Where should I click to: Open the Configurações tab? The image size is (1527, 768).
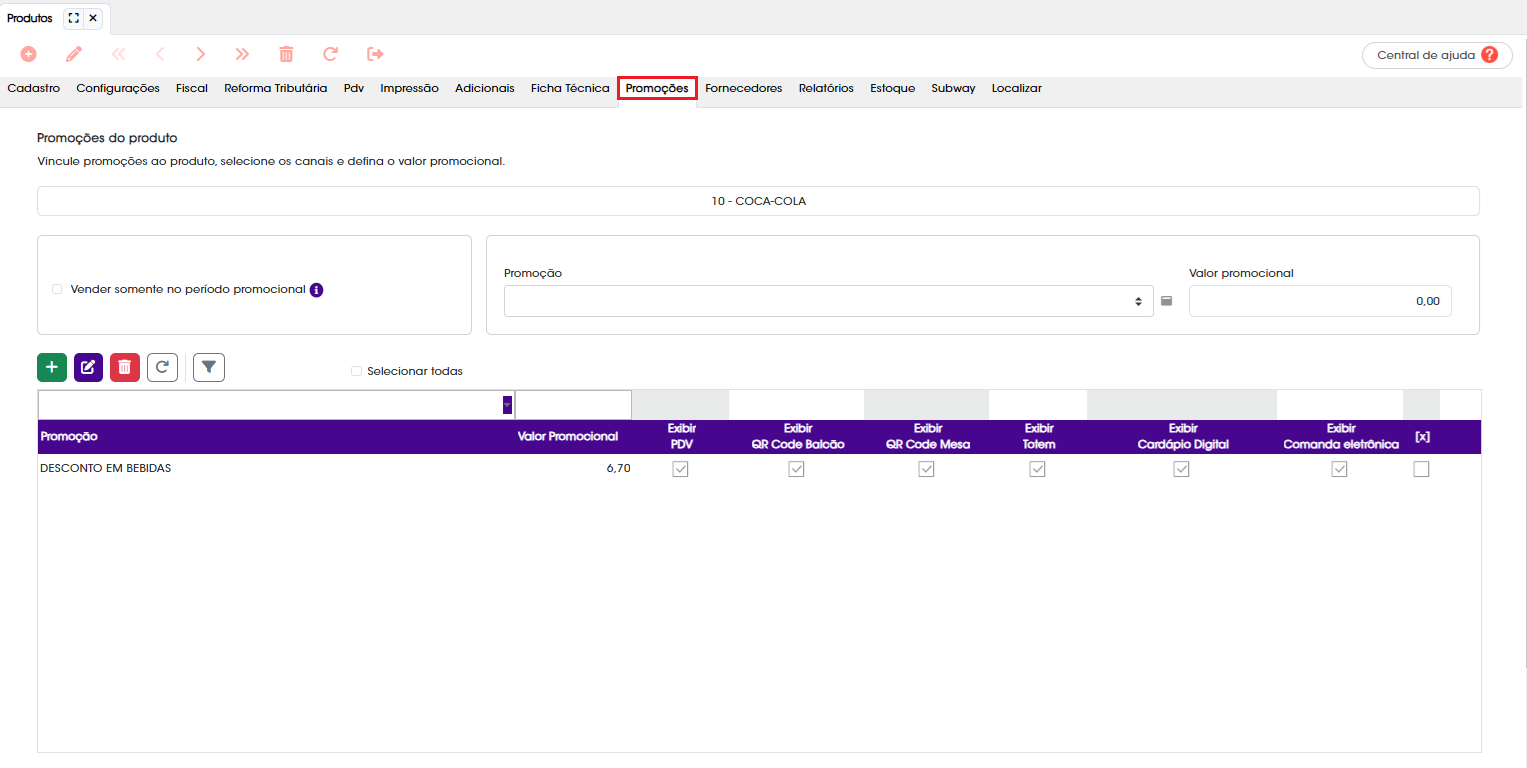point(118,88)
